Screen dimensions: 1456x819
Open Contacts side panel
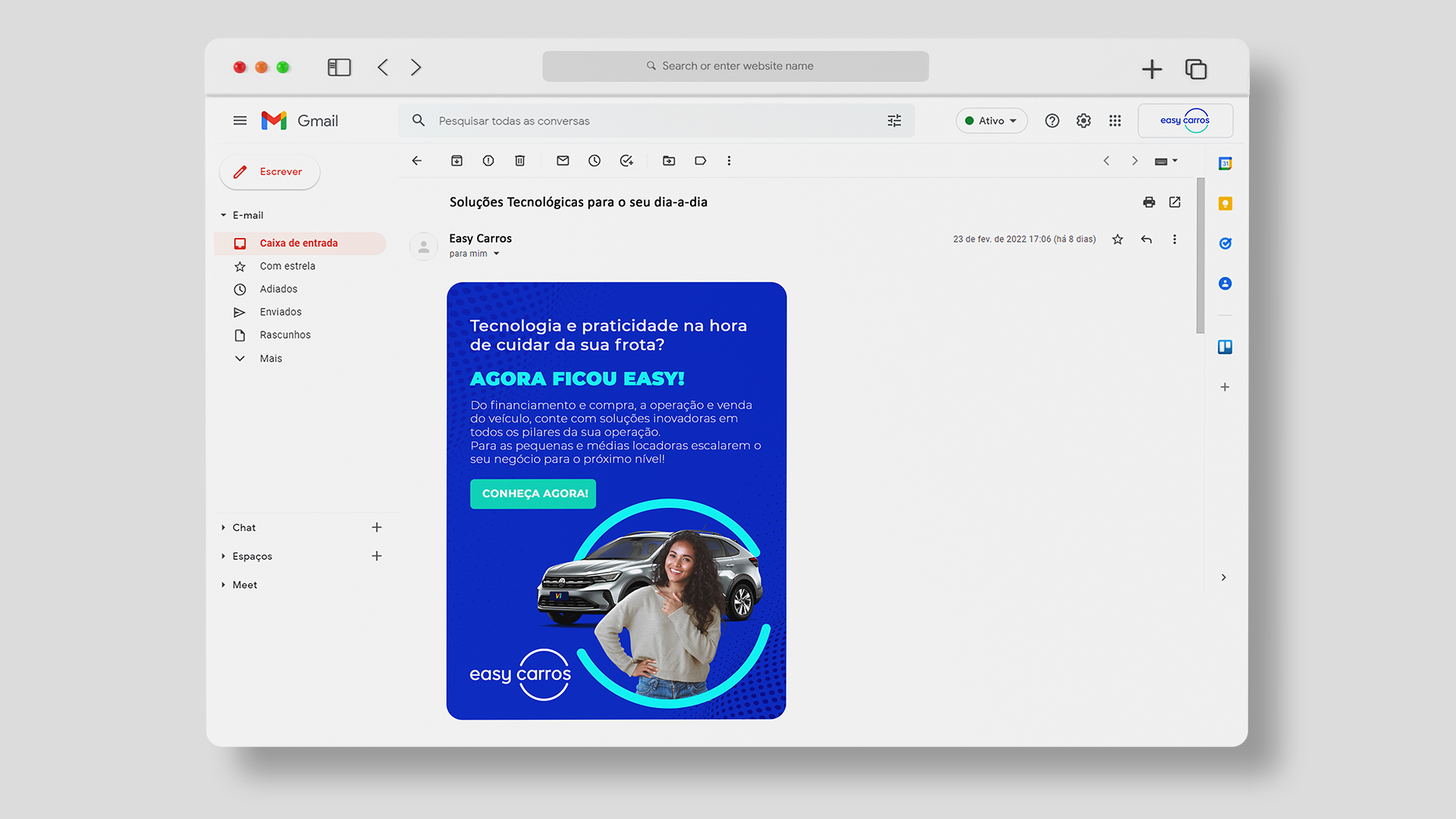pyautogui.click(x=1225, y=284)
